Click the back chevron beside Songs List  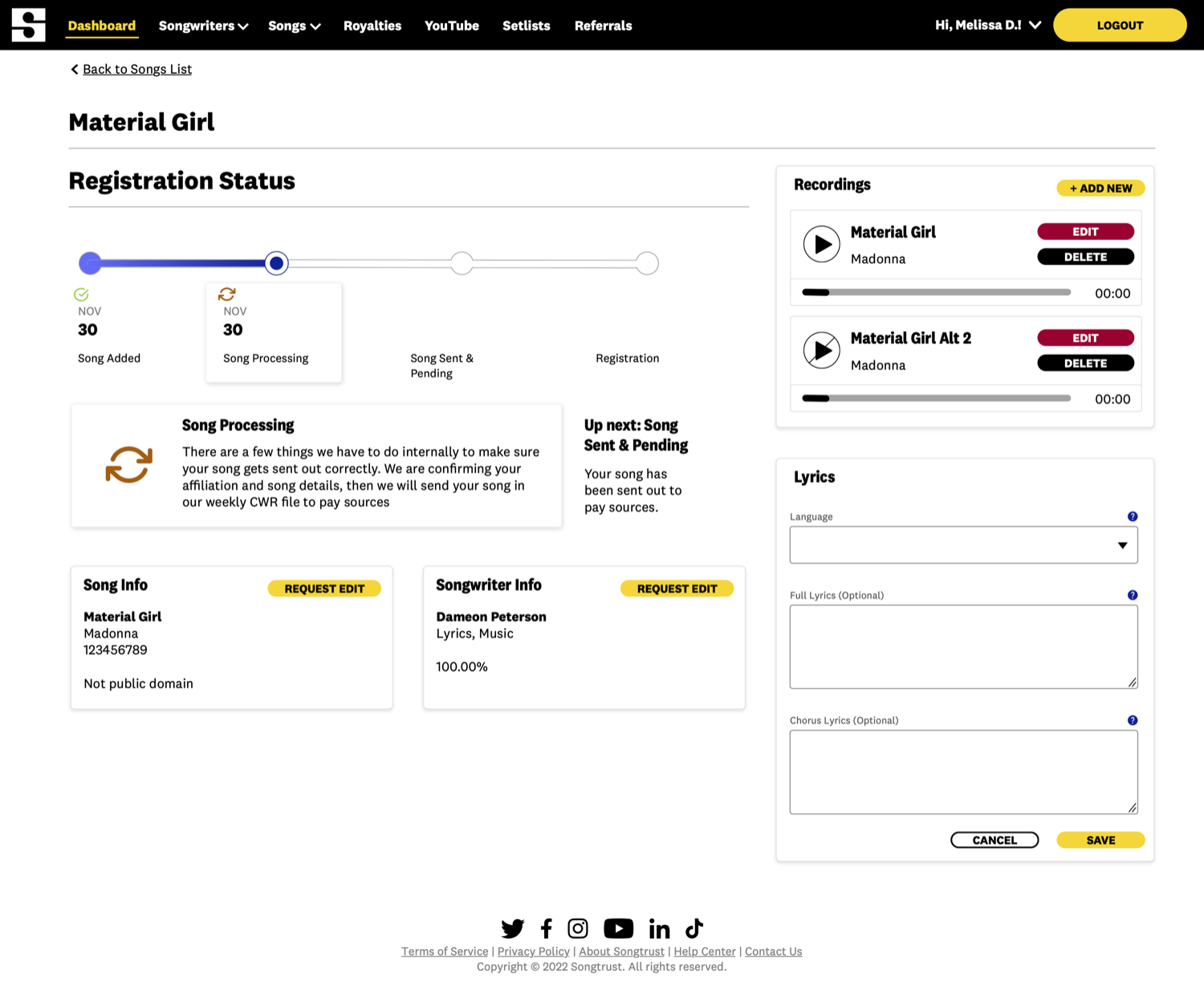[75, 69]
